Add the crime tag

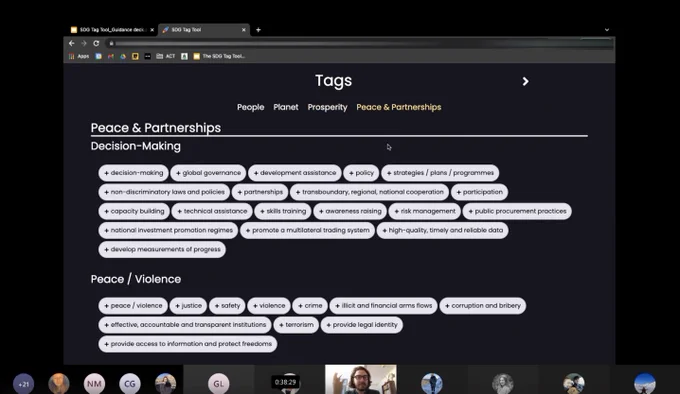click(310, 306)
